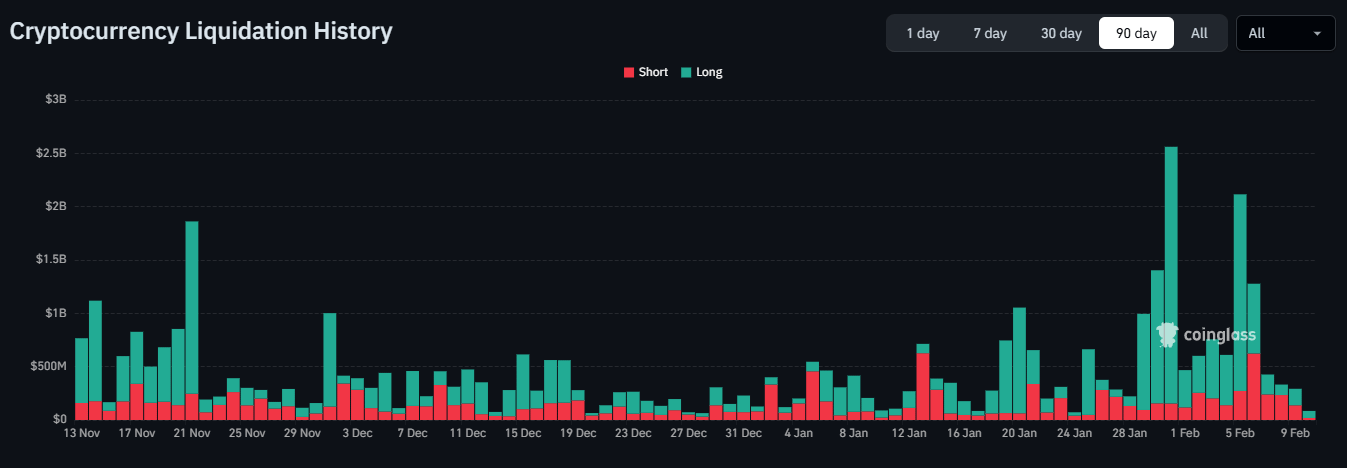This screenshot has height=468, width=1347.
Task: Toggle the Short series legend label
Action: 653,72
